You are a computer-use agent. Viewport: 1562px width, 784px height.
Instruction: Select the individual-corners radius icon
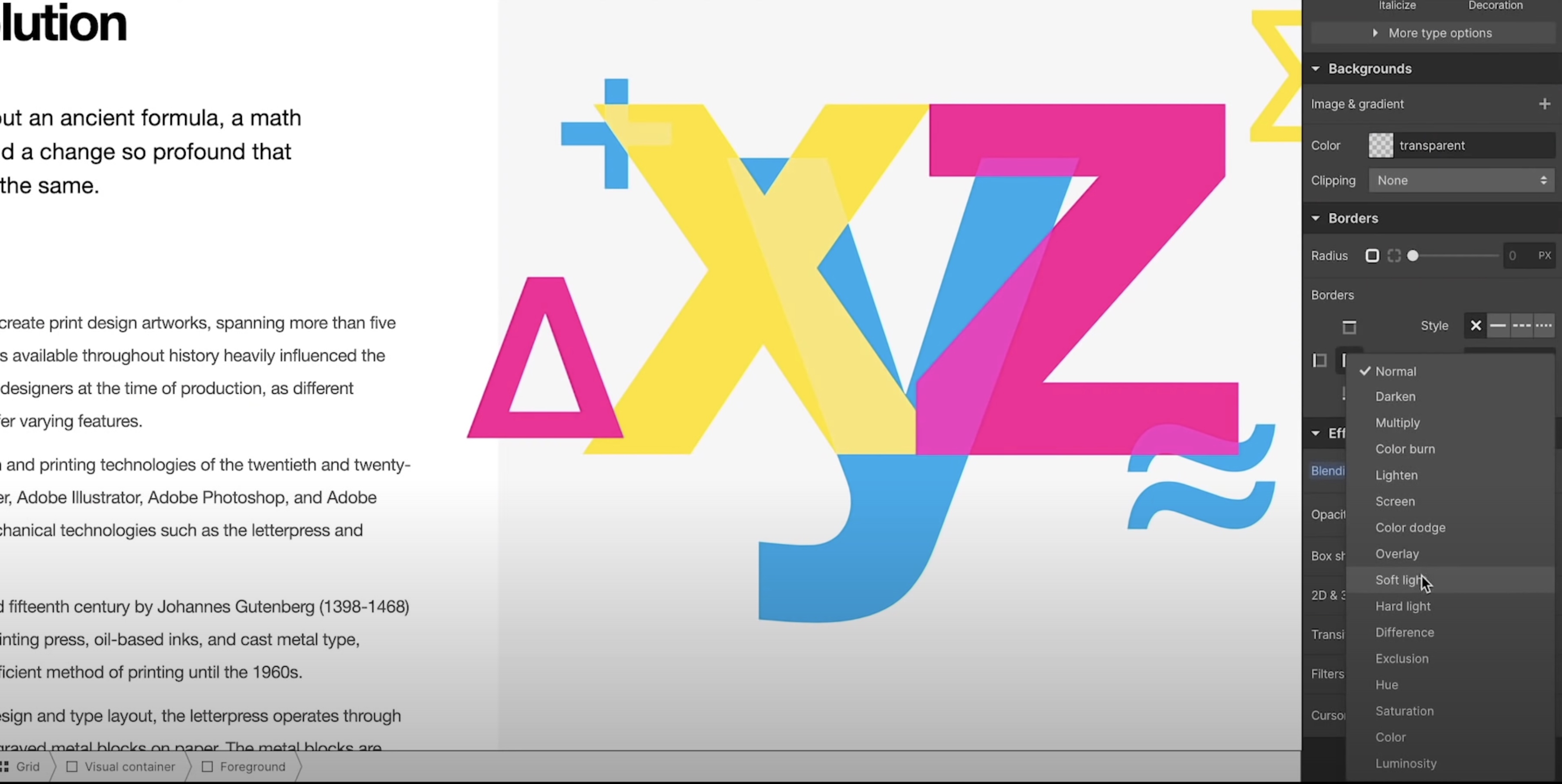[x=1394, y=255]
